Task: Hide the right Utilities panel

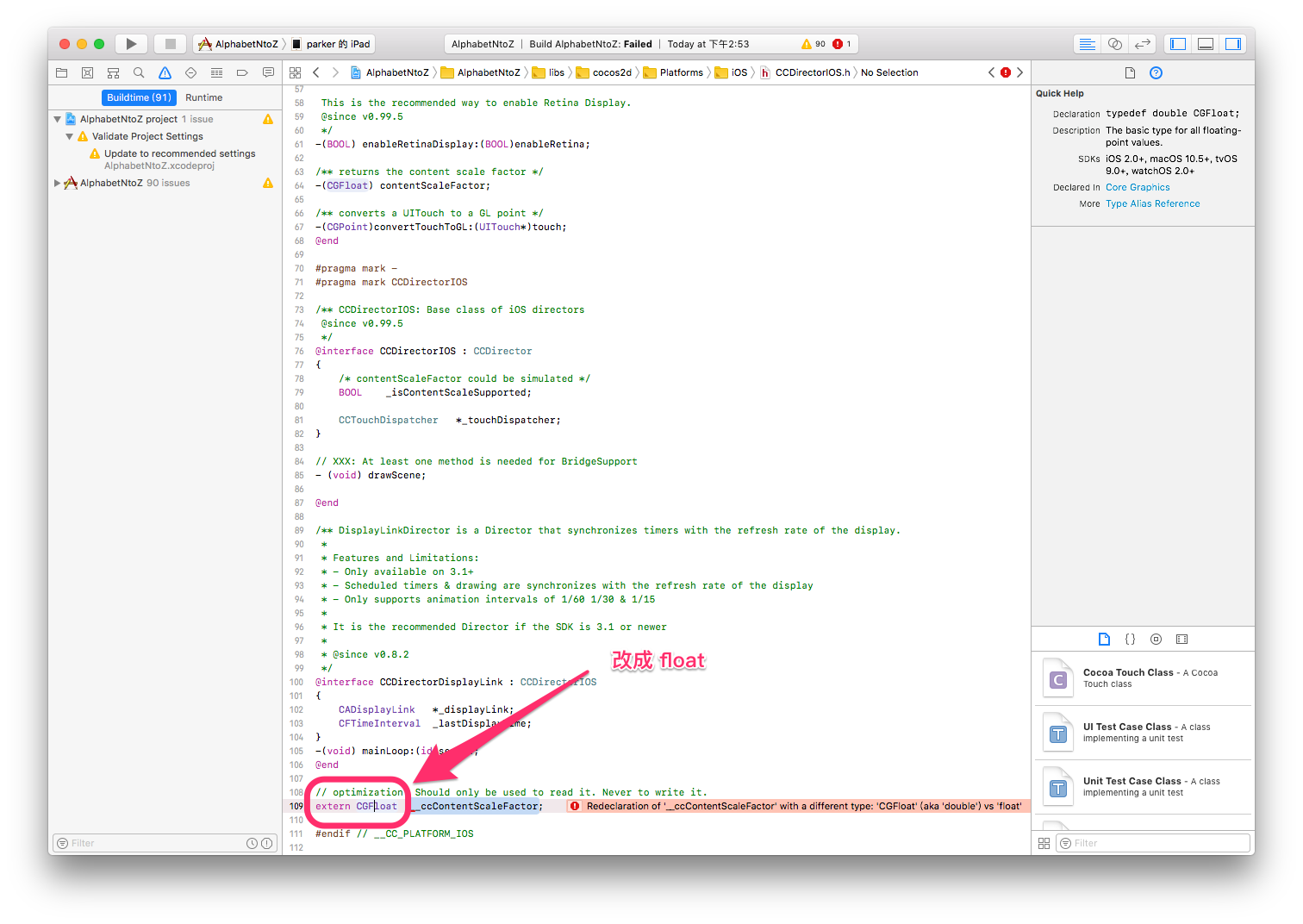Action: [1233, 44]
